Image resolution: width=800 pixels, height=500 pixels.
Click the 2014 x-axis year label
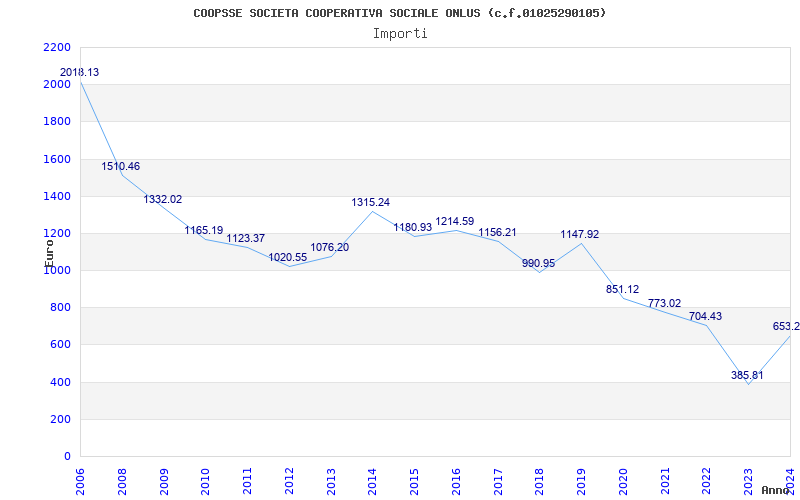click(372, 481)
